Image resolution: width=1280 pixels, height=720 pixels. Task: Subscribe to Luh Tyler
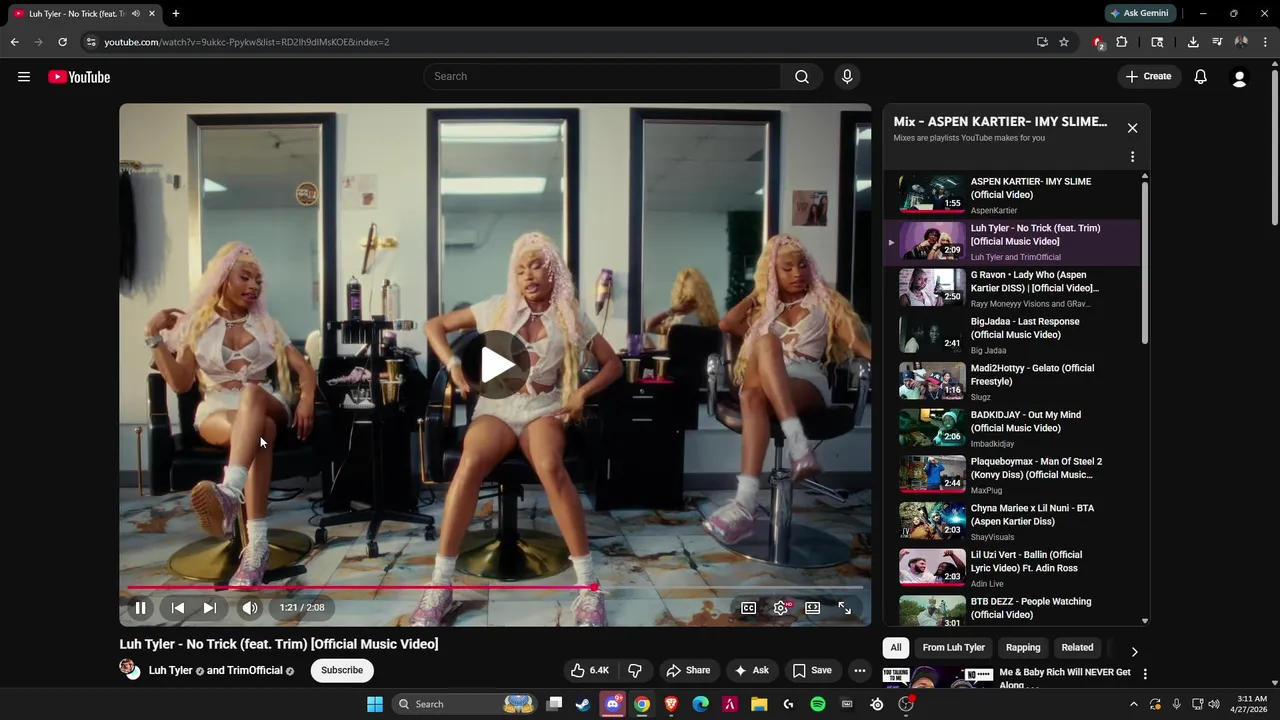coord(342,670)
